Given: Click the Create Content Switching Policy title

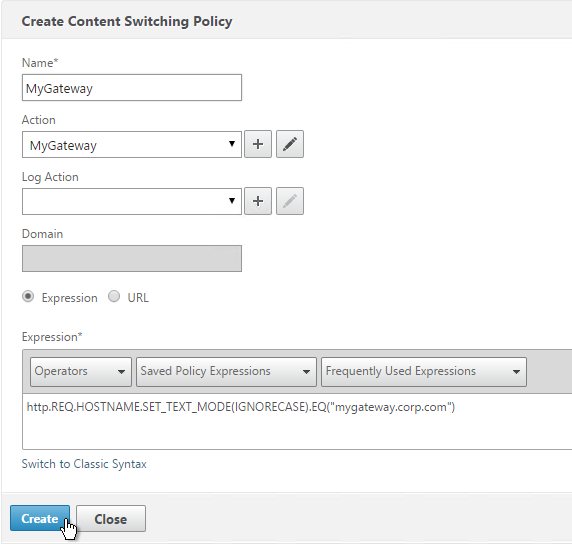Looking at the screenshot, I should pos(127,21).
